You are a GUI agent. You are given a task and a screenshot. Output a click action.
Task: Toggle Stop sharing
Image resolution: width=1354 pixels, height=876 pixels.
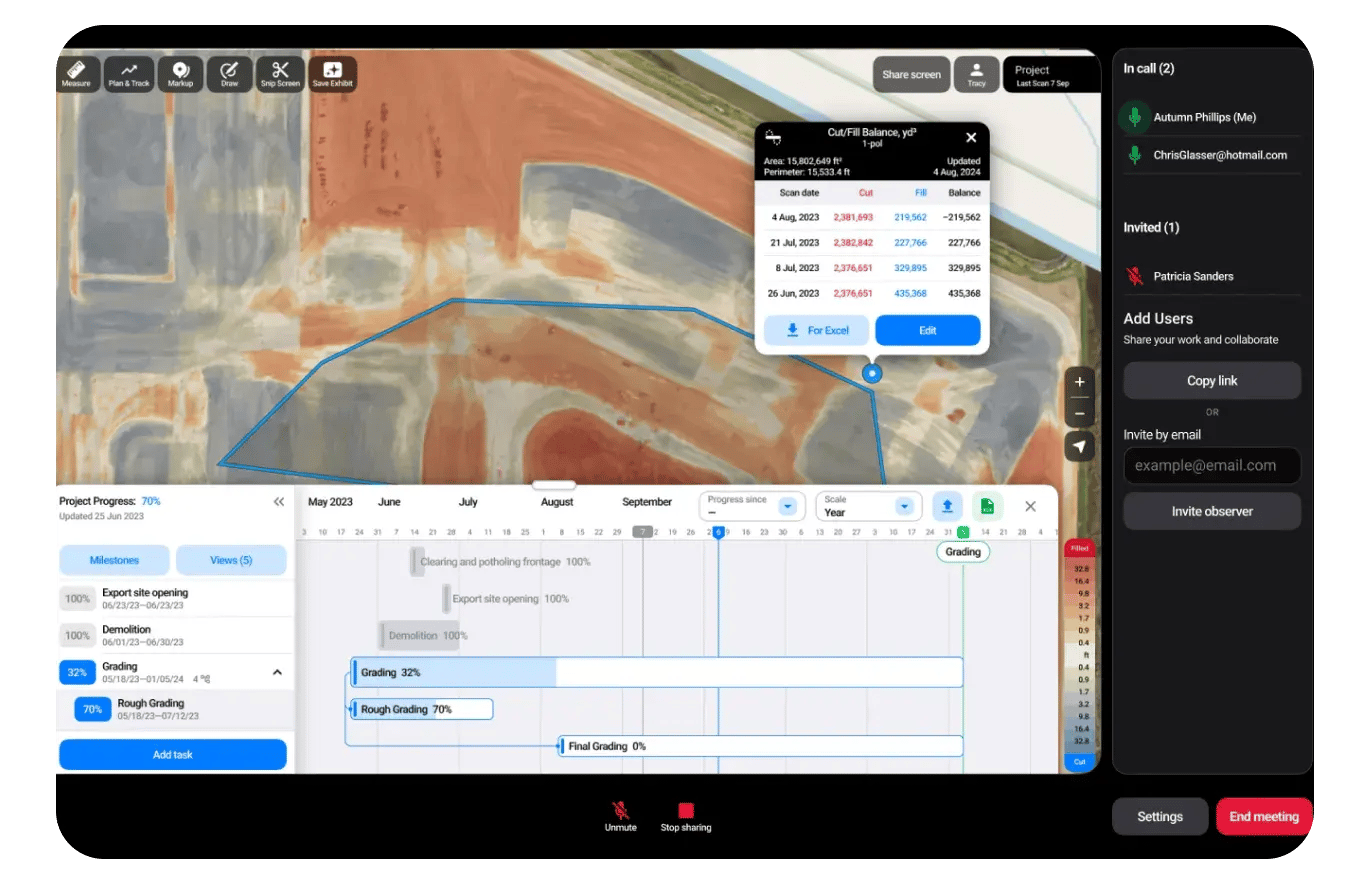tap(686, 815)
